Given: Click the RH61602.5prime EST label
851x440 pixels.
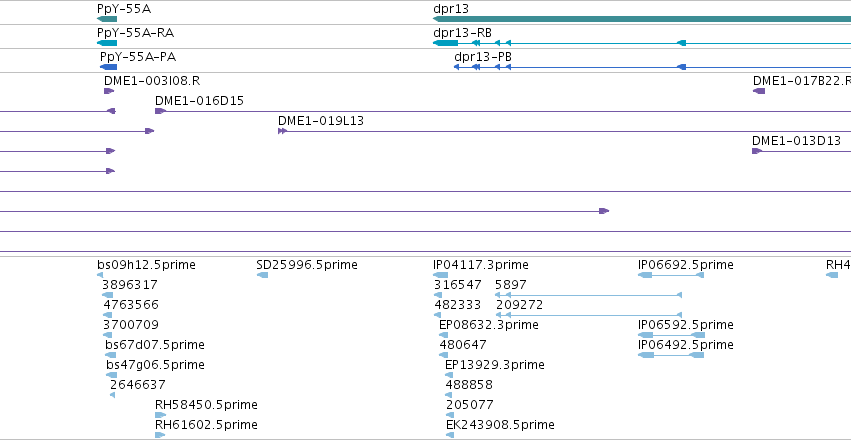Looking at the screenshot, I should tap(206, 425).
